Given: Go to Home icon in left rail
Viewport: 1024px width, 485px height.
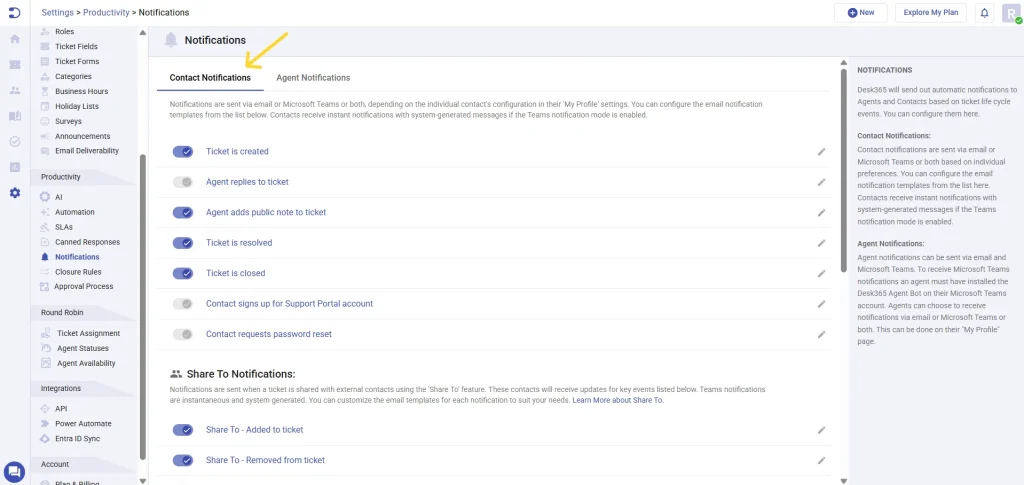Looking at the screenshot, I should click(x=14, y=39).
